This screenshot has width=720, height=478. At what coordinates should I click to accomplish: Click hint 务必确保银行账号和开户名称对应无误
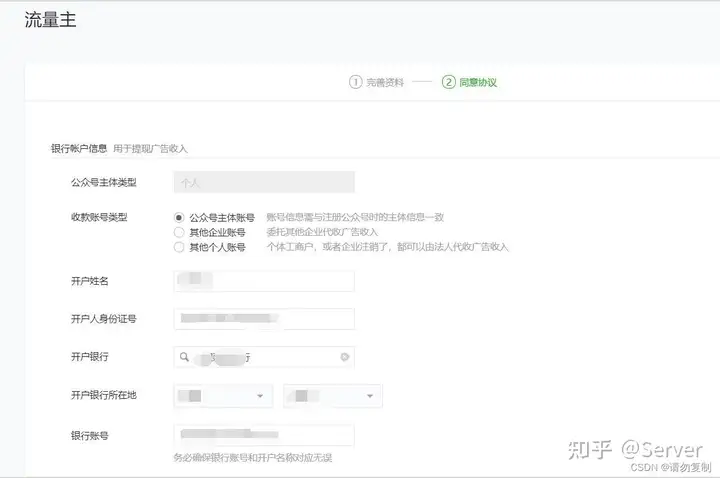click(253, 457)
